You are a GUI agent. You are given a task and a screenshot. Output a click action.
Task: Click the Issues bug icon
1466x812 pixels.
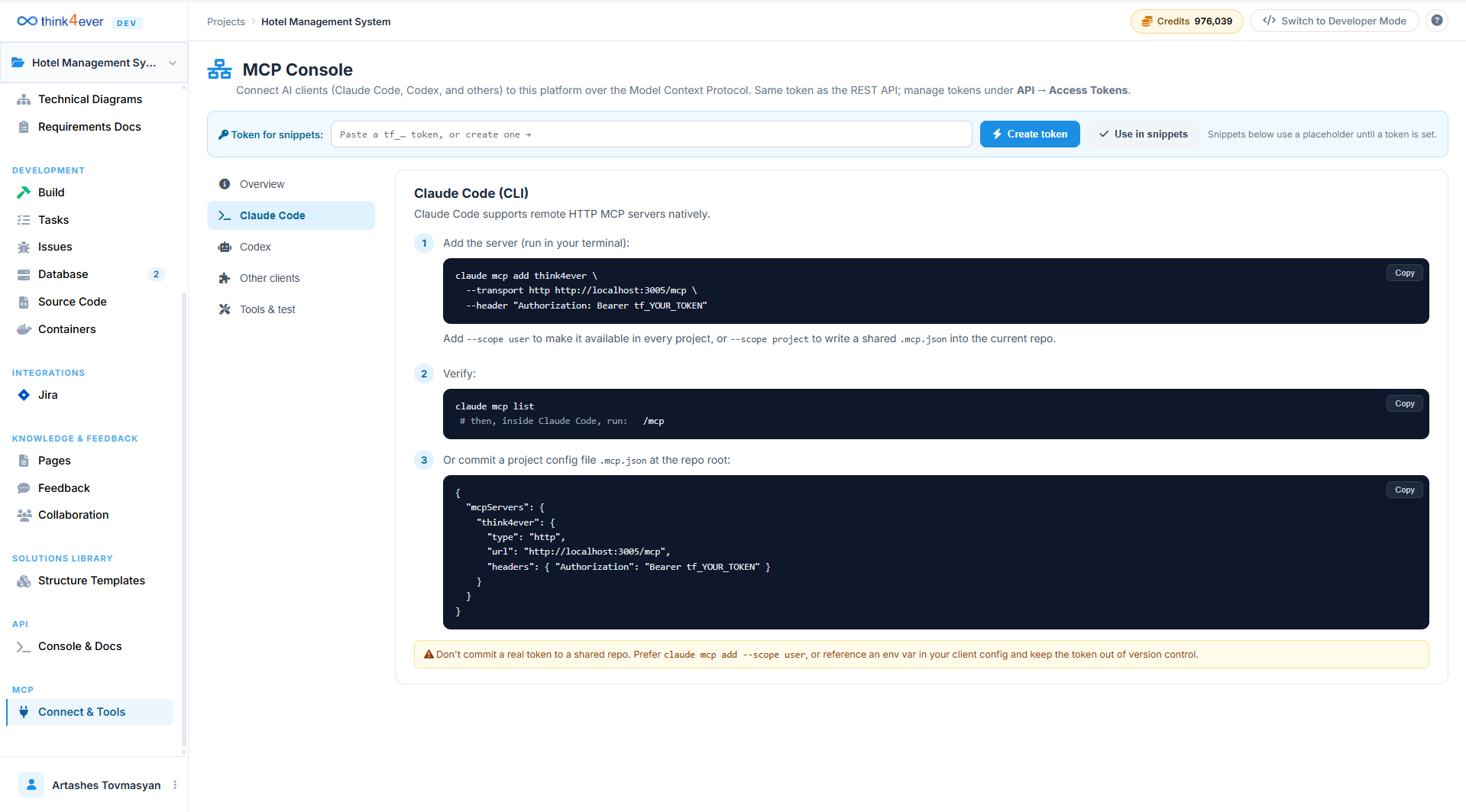[24, 247]
